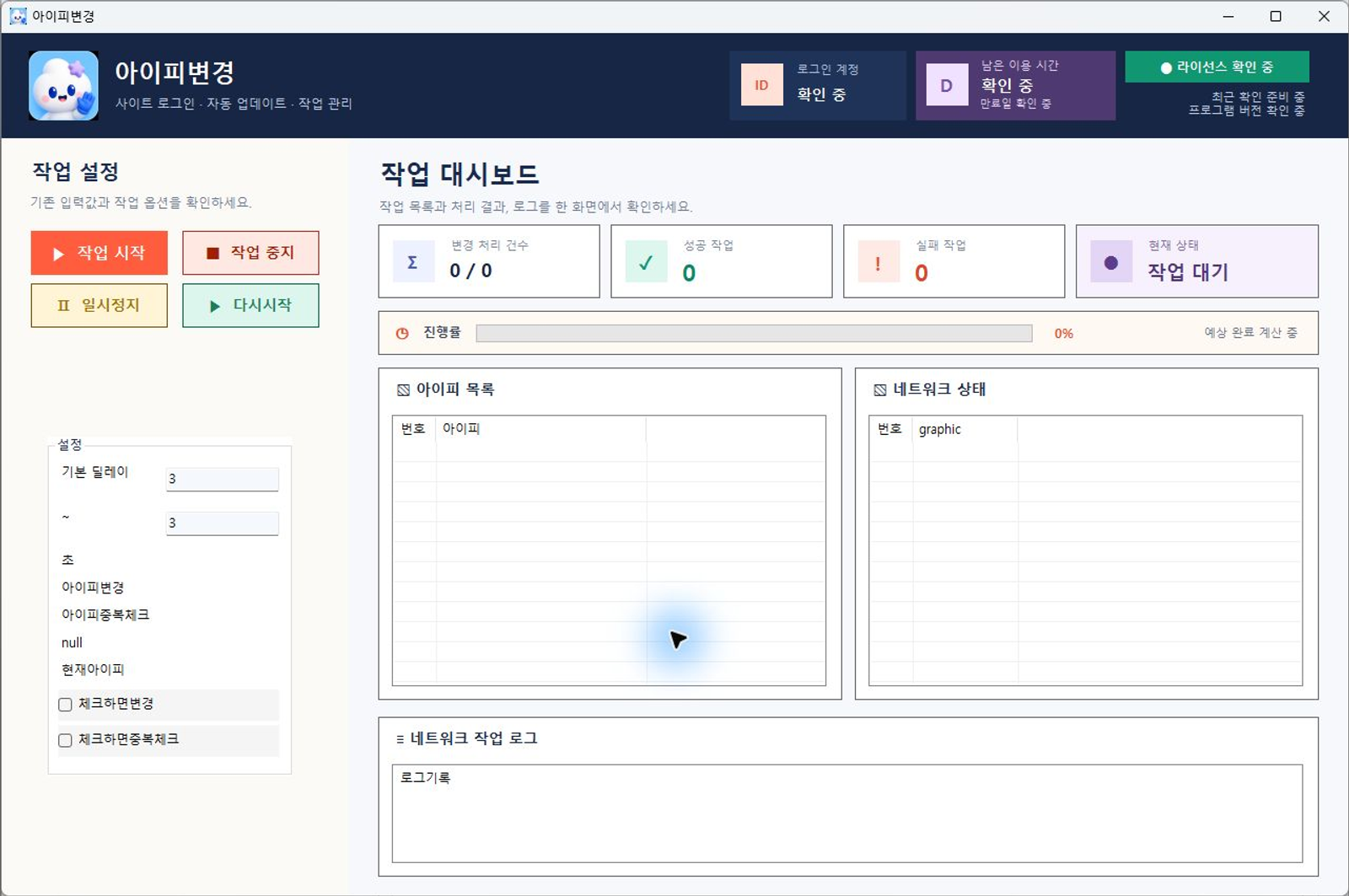This screenshot has width=1349, height=896.
Task: Click the 변경 처리 건수 0 / 0 value
Action: 470,271
